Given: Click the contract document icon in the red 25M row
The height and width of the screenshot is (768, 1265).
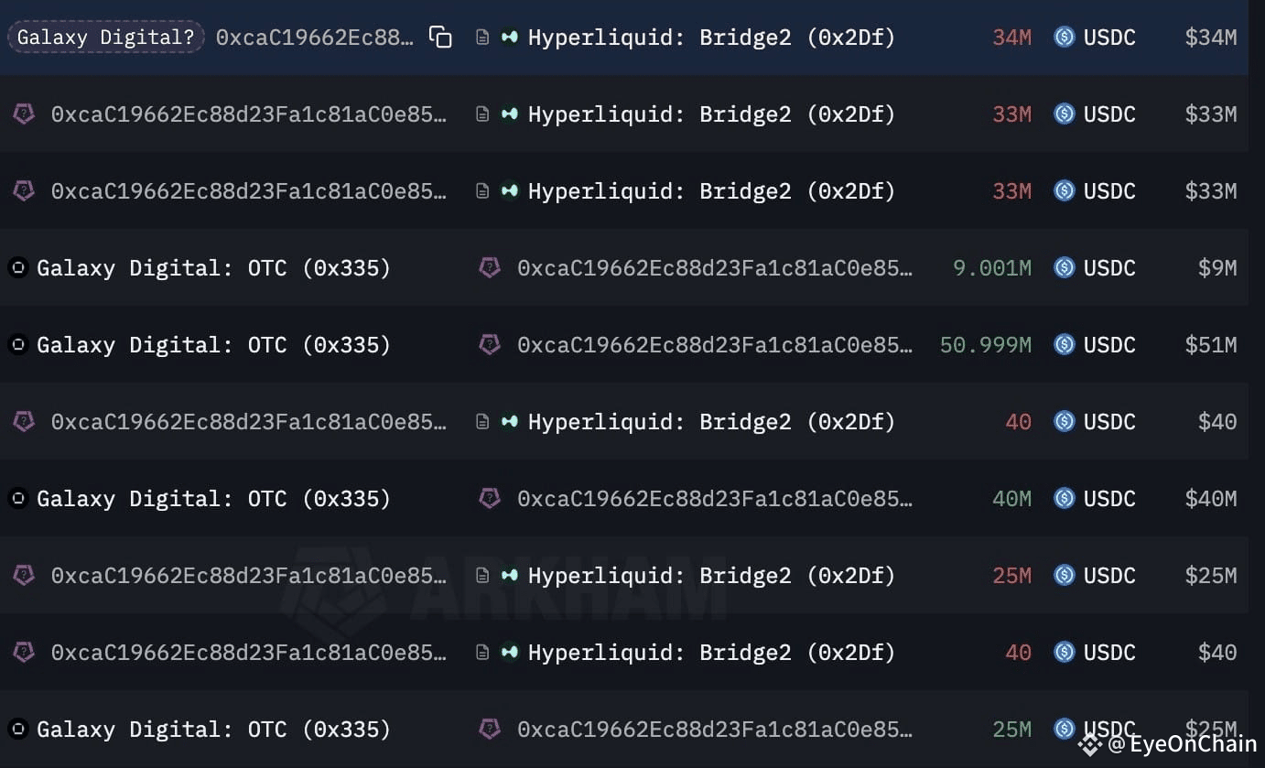Looking at the screenshot, I should [482, 575].
